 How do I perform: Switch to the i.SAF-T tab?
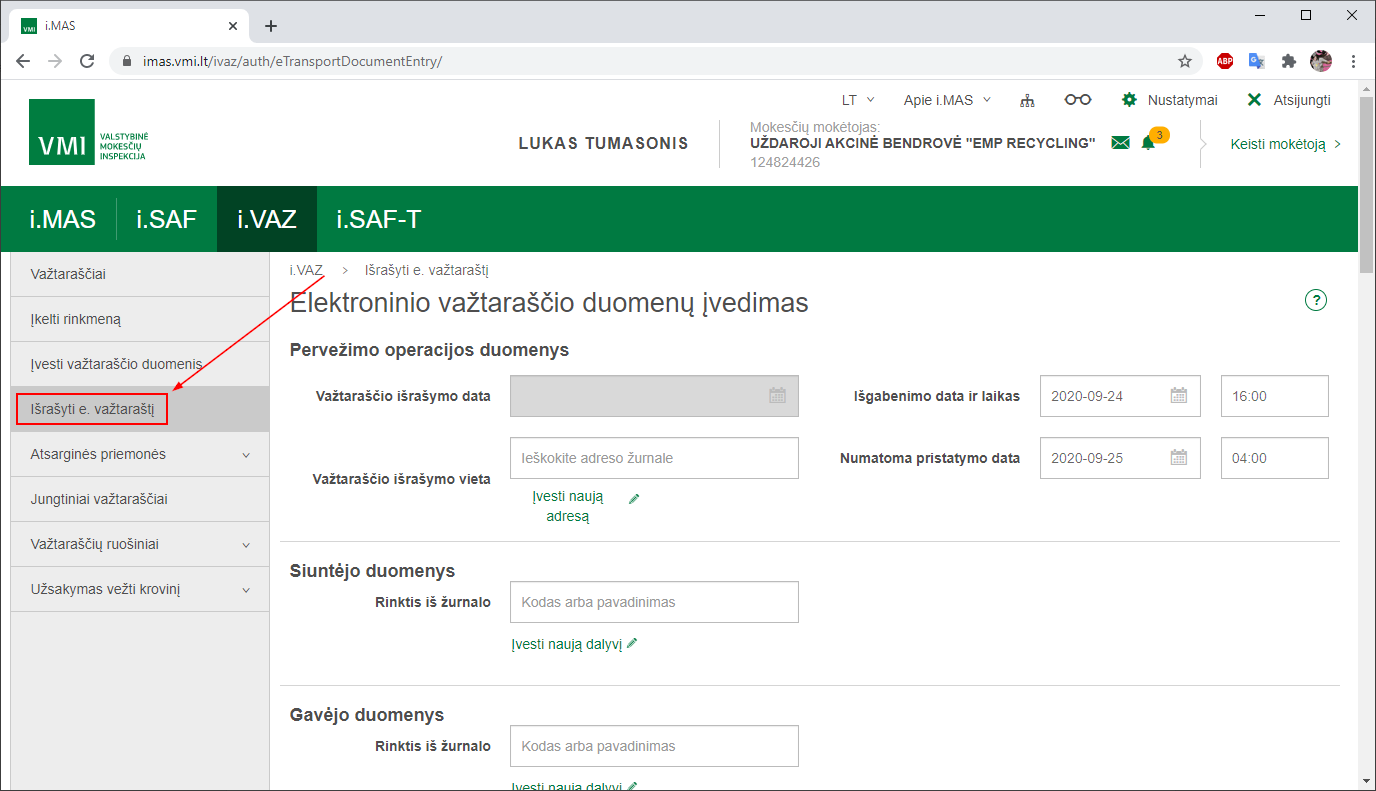378,219
